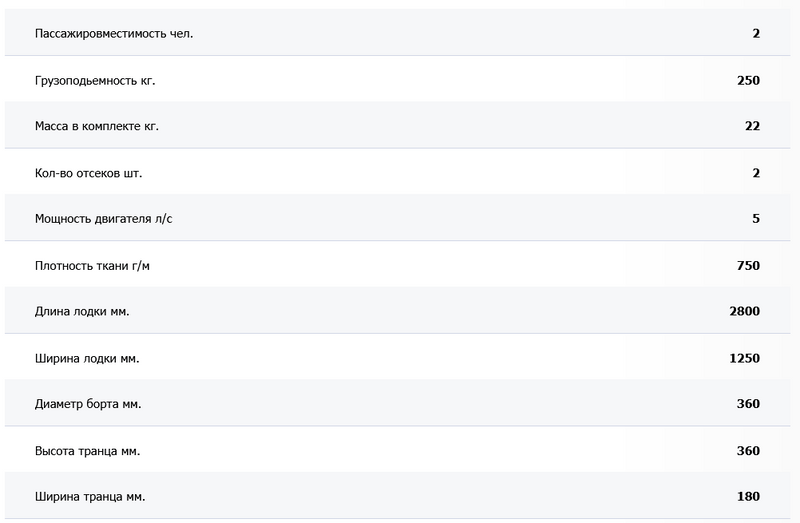The width and height of the screenshot is (800, 523).
Task: Select the fabric density value 750
Action: click(x=748, y=266)
